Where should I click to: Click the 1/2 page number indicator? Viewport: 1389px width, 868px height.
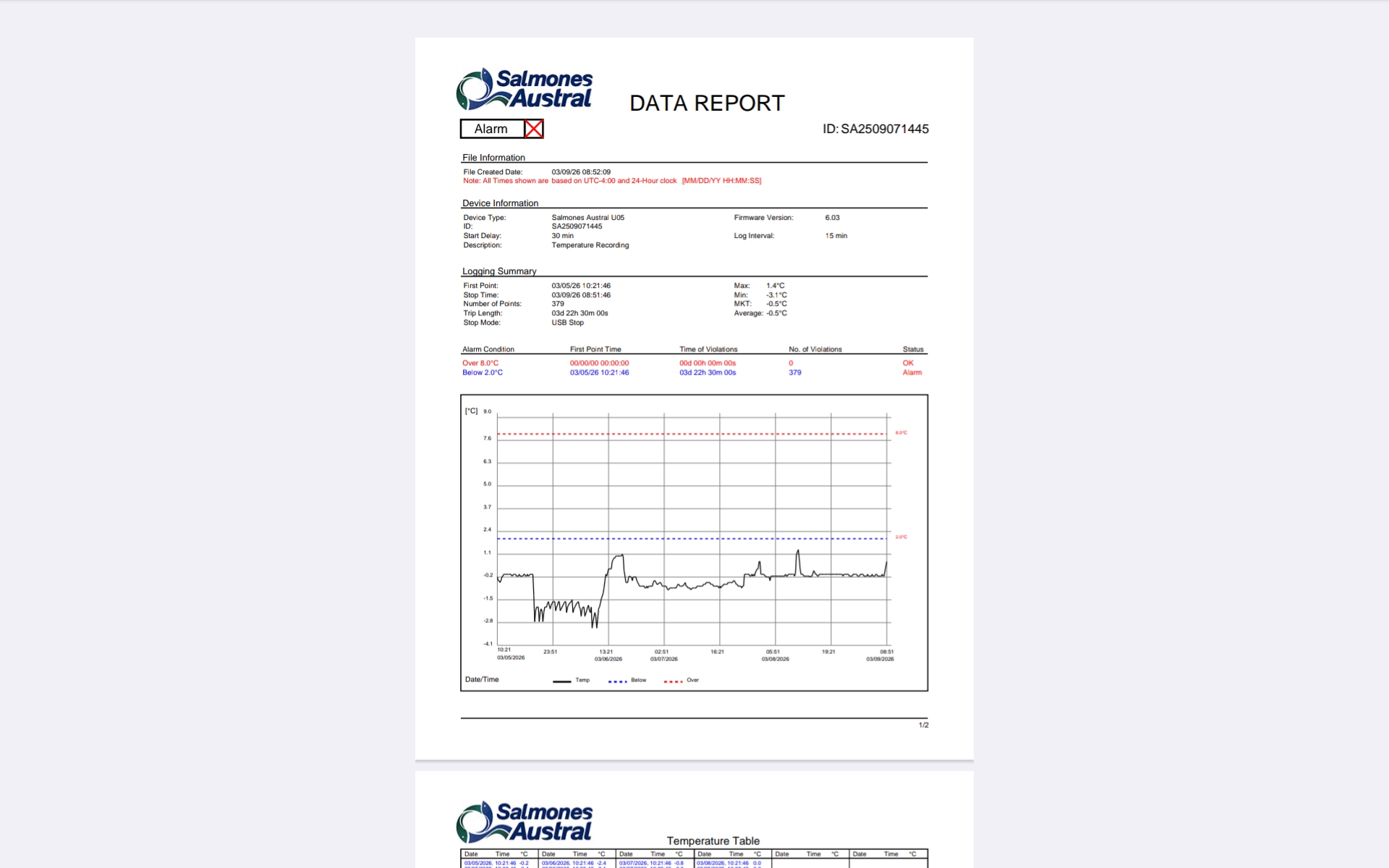pos(923,725)
